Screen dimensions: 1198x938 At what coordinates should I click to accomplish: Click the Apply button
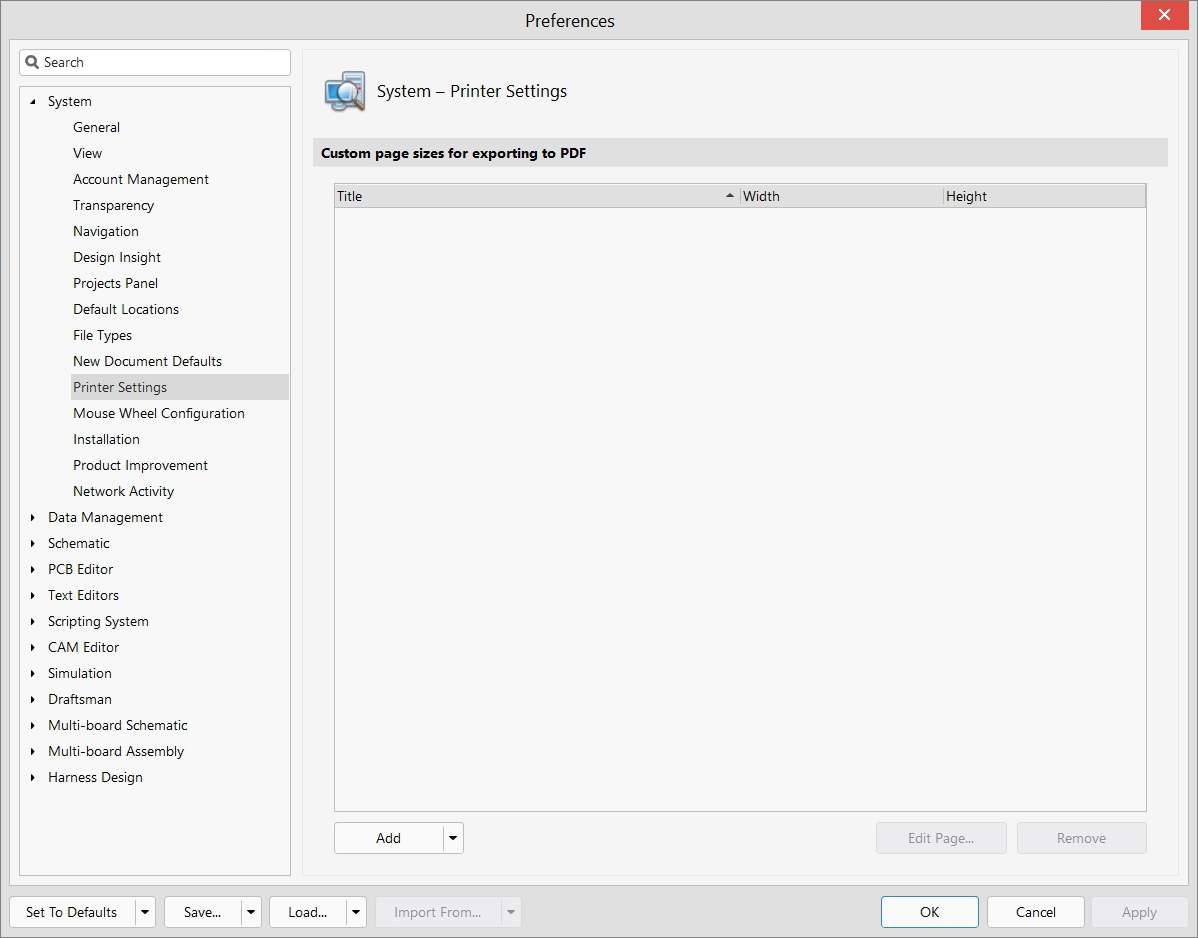1139,912
